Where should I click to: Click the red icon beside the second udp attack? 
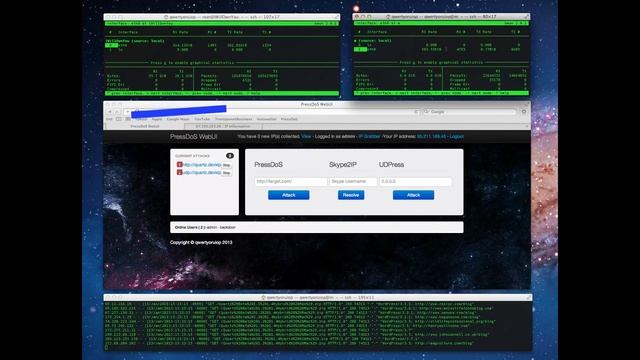[x=179, y=172]
